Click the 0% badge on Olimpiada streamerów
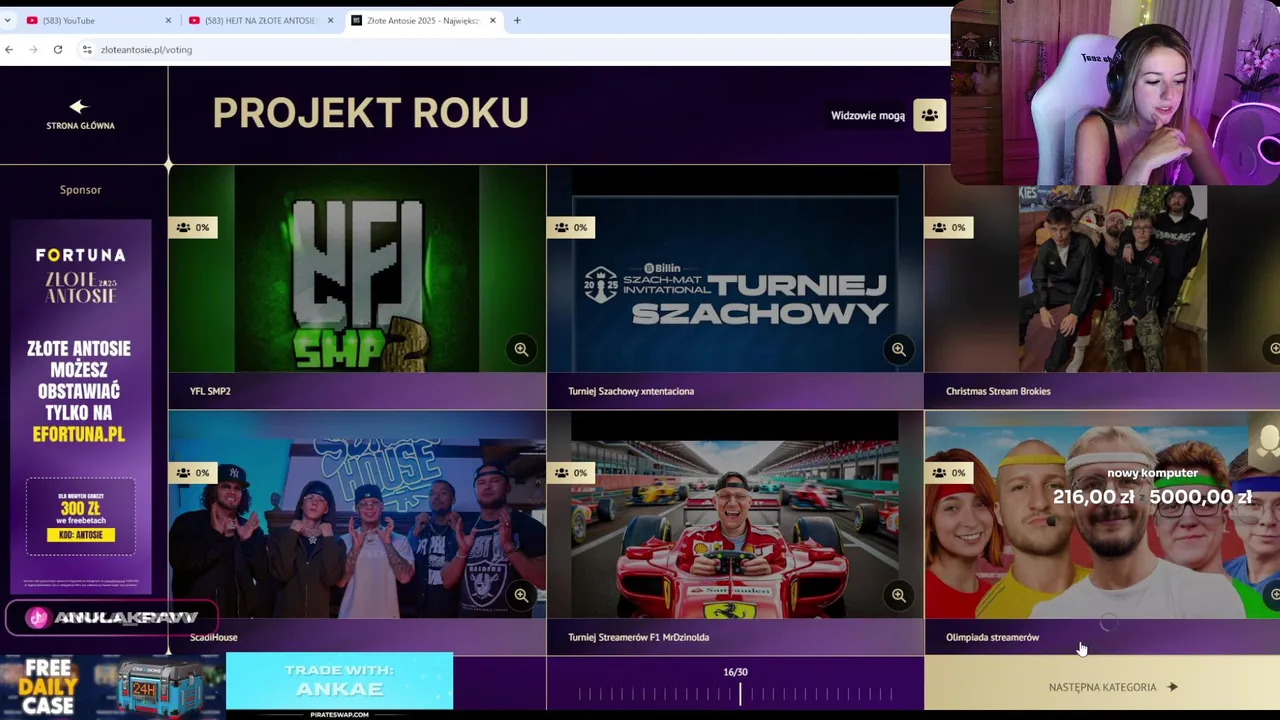Image resolution: width=1280 pixels, height=720 pixels. coord(948,472)
